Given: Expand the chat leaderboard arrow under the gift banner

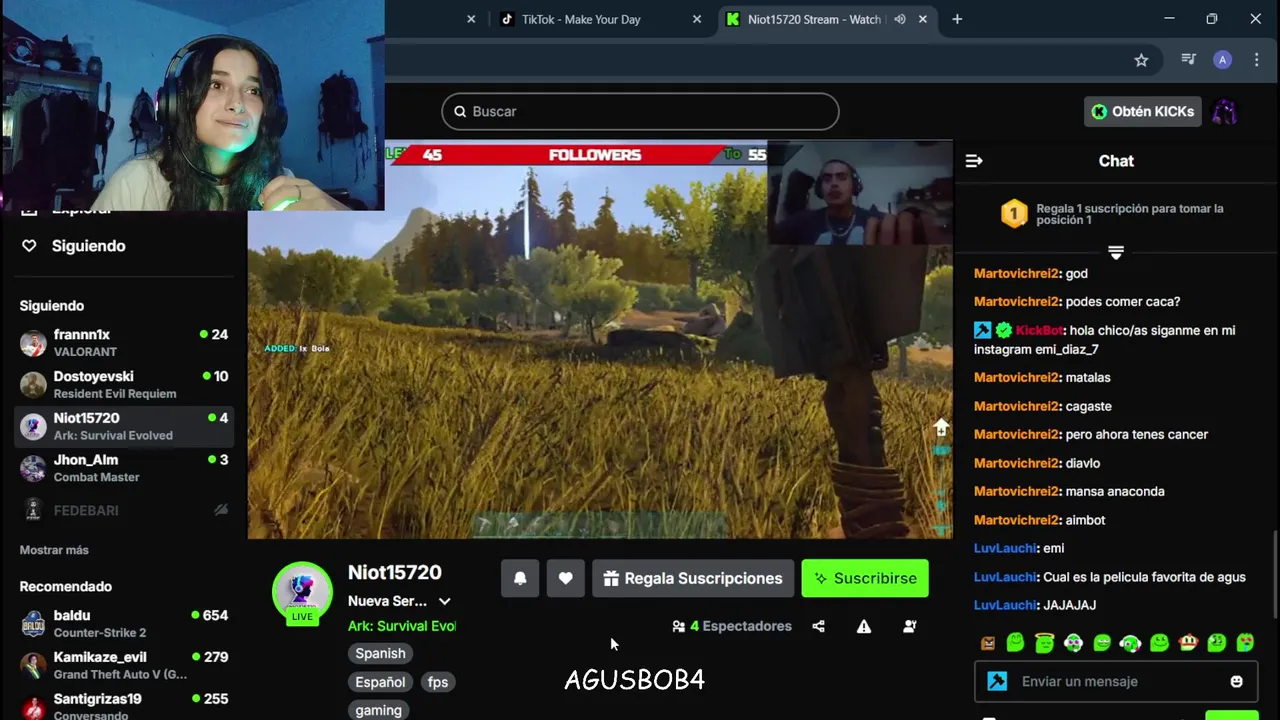Looking at the screenshot, I should (1116, 253).
